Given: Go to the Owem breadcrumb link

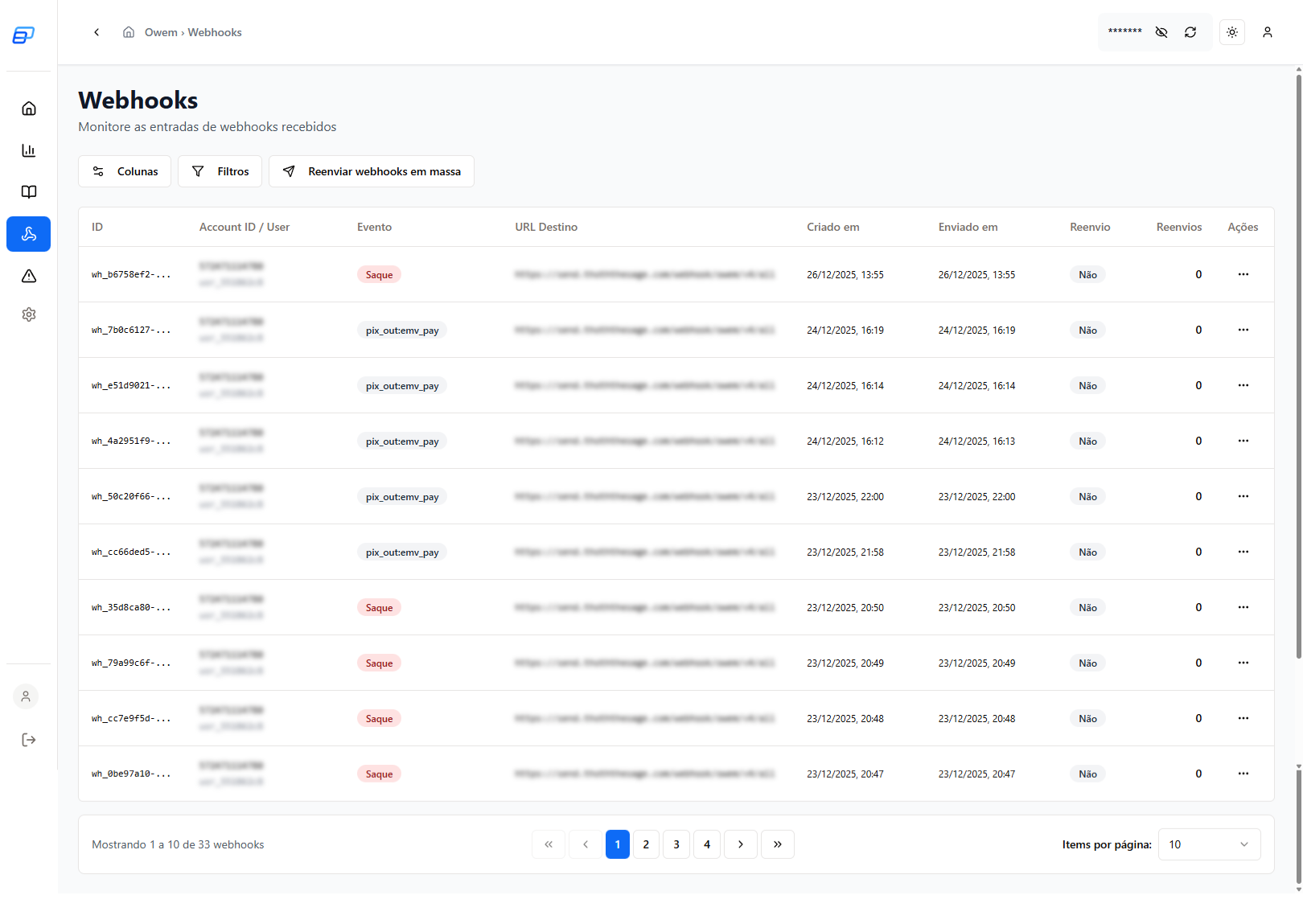Looking at the screenshot, I should [x=162, y=32].
